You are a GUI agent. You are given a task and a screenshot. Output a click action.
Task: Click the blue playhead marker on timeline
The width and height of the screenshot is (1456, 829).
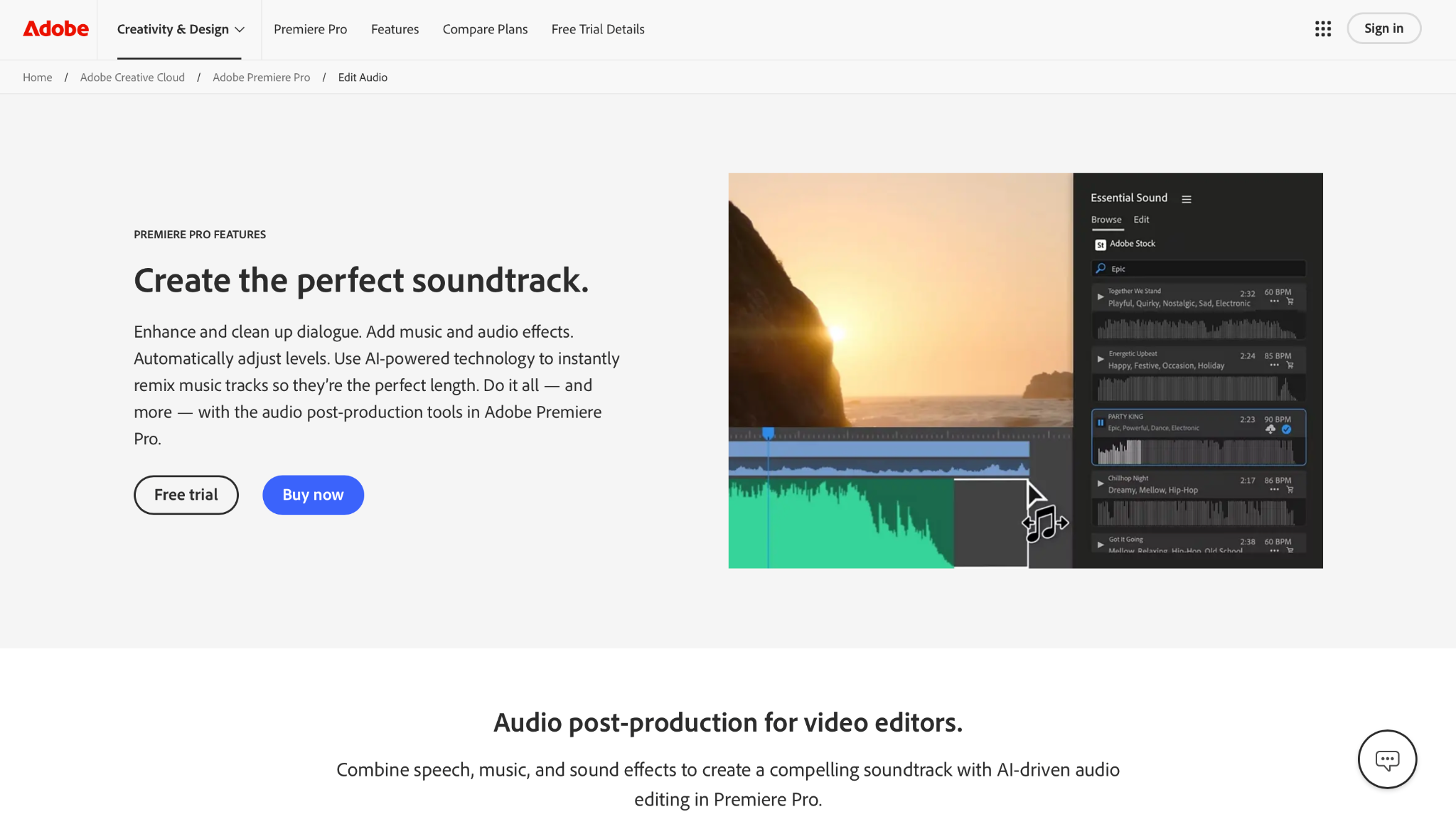click(x=768, y=433)
